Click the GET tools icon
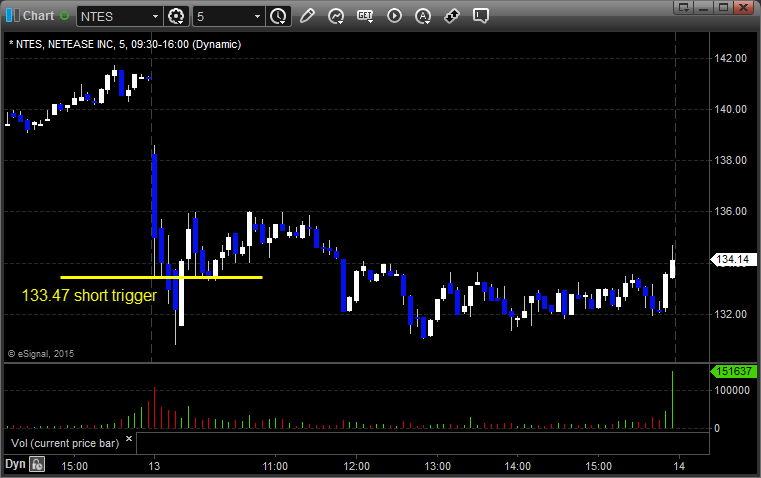This screenshot has height=478, width=761. tap(365, 16)
